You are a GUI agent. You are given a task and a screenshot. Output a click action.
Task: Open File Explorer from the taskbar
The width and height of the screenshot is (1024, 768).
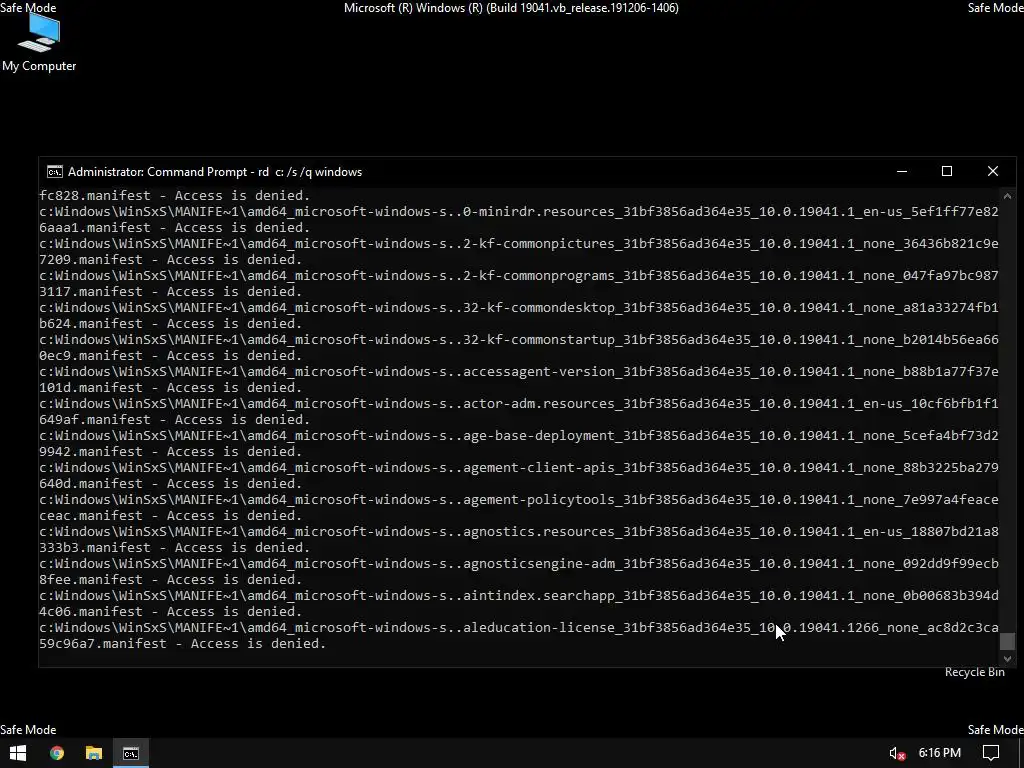(x=94, y=753)
